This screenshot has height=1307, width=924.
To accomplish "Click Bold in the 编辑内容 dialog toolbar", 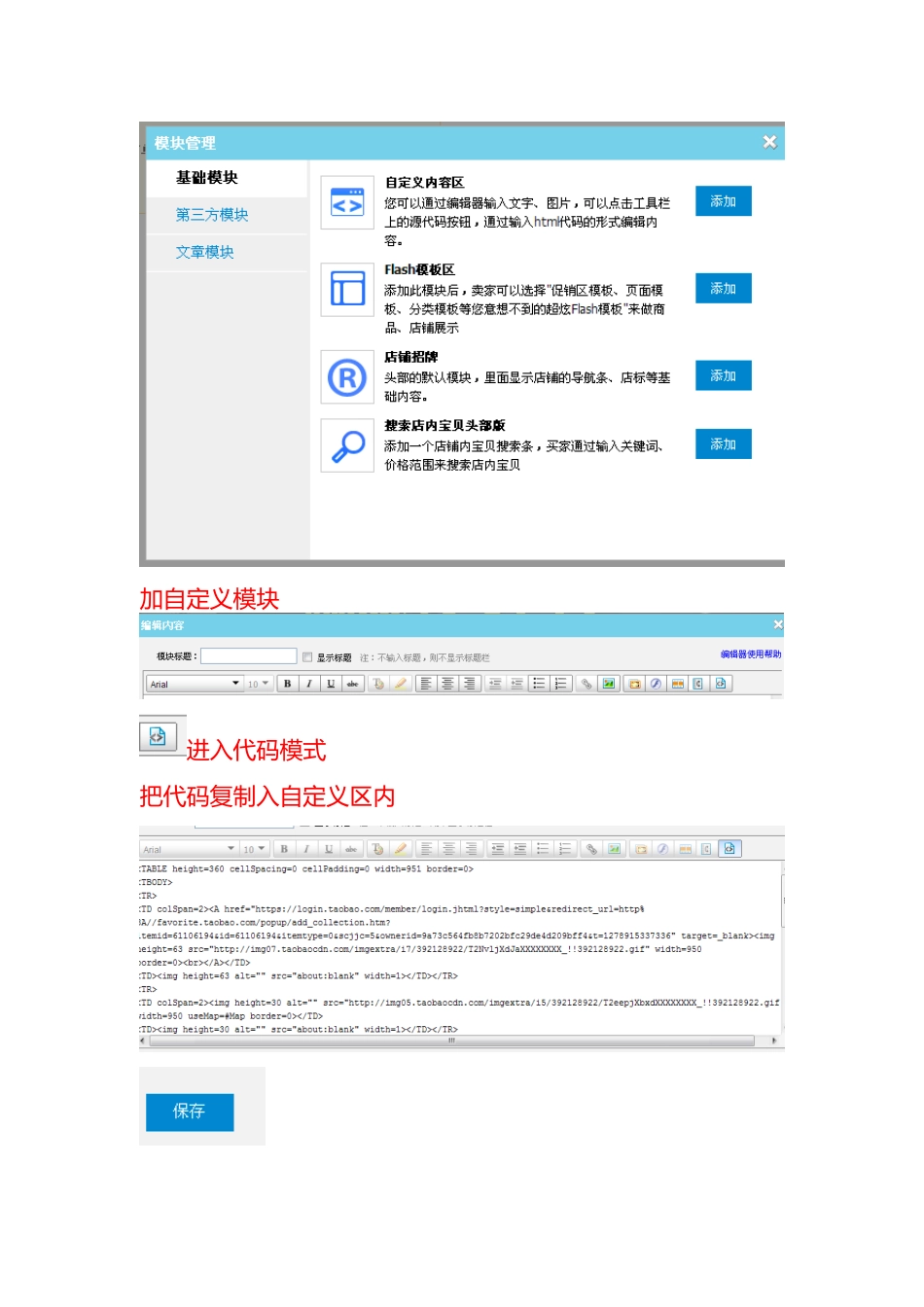I will click(x=287, y=684).
